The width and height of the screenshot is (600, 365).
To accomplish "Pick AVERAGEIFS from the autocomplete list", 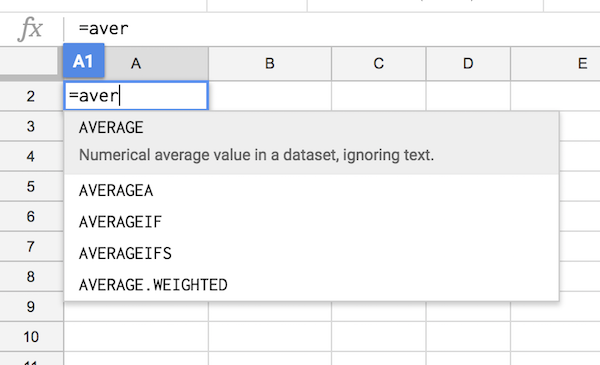I will pyautogui.click(x=311, y=253).
